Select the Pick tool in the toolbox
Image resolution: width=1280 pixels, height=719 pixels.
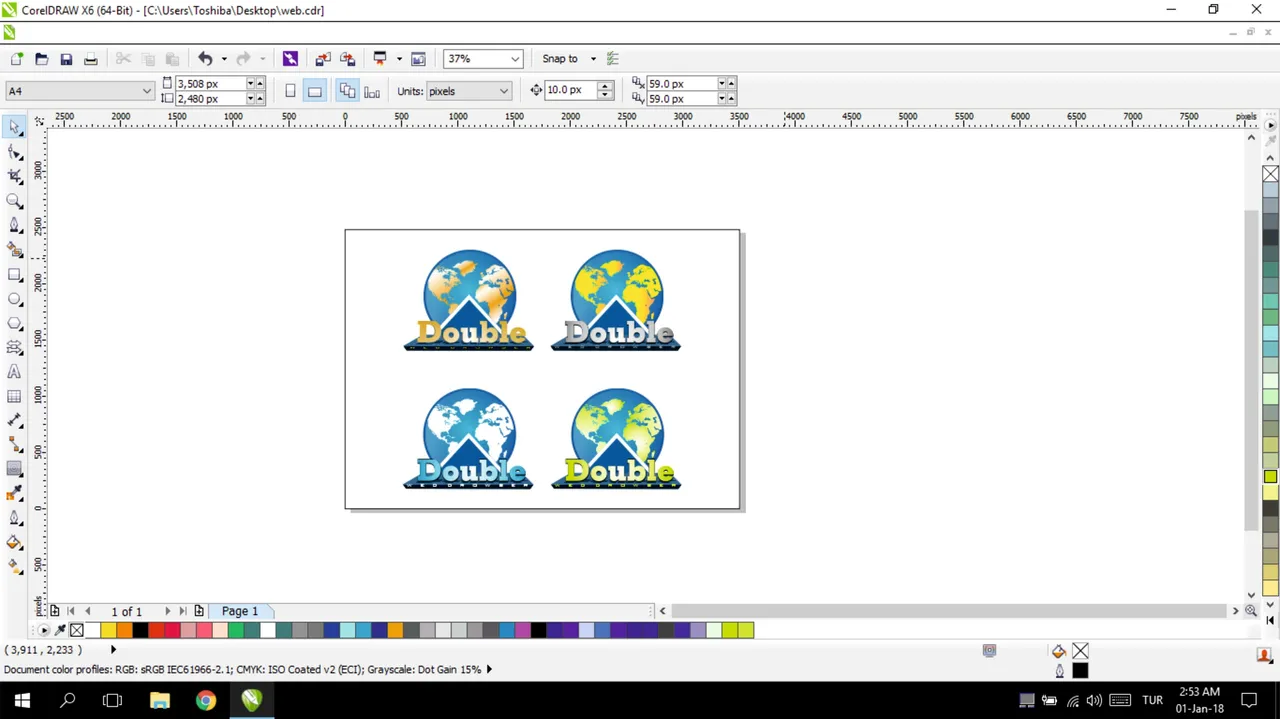[15, 127]
